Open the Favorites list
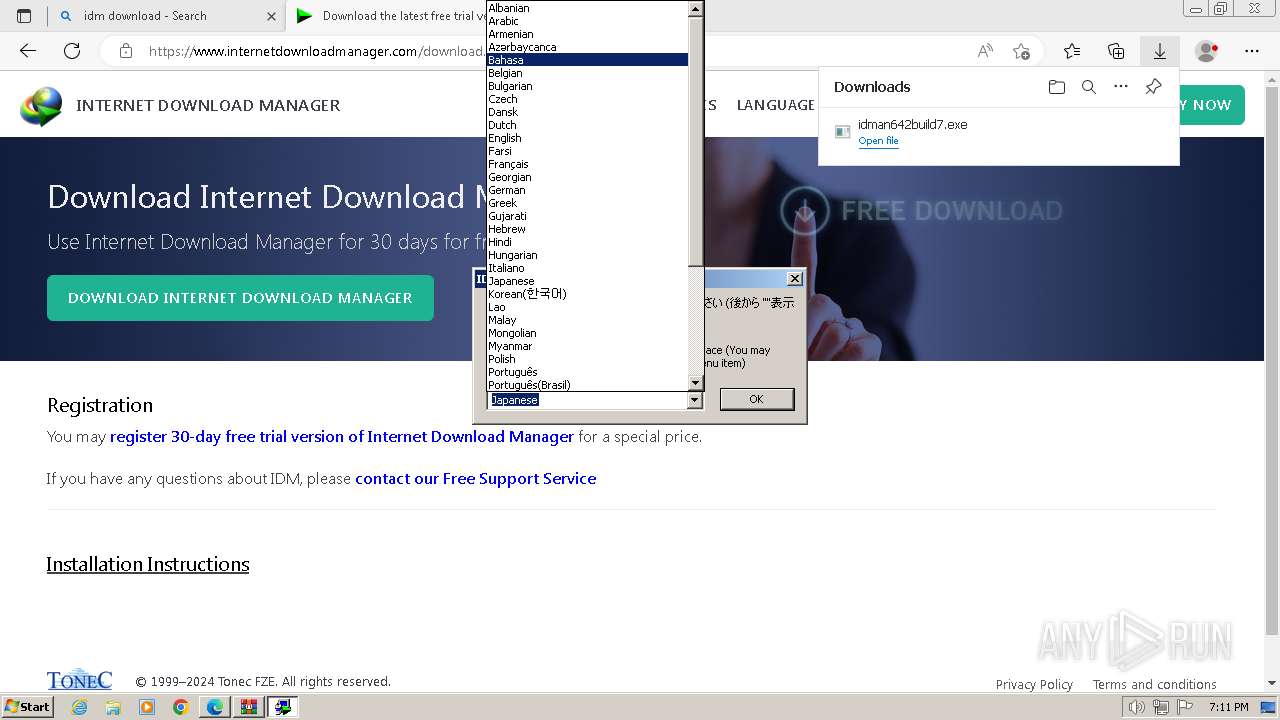The image size is (1280, 720). 1072,51
